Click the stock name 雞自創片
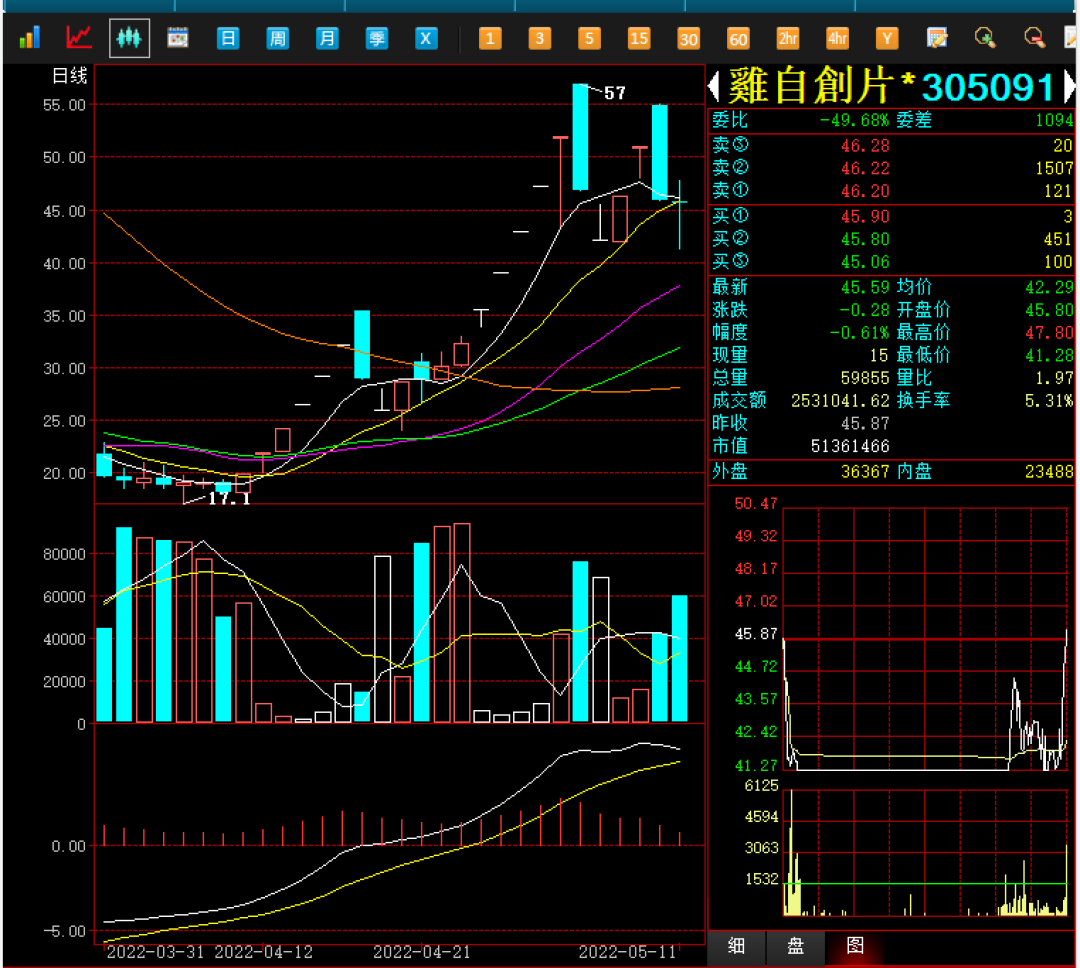The width and height of the screenshot is (1080, 968). pos(811,86)
